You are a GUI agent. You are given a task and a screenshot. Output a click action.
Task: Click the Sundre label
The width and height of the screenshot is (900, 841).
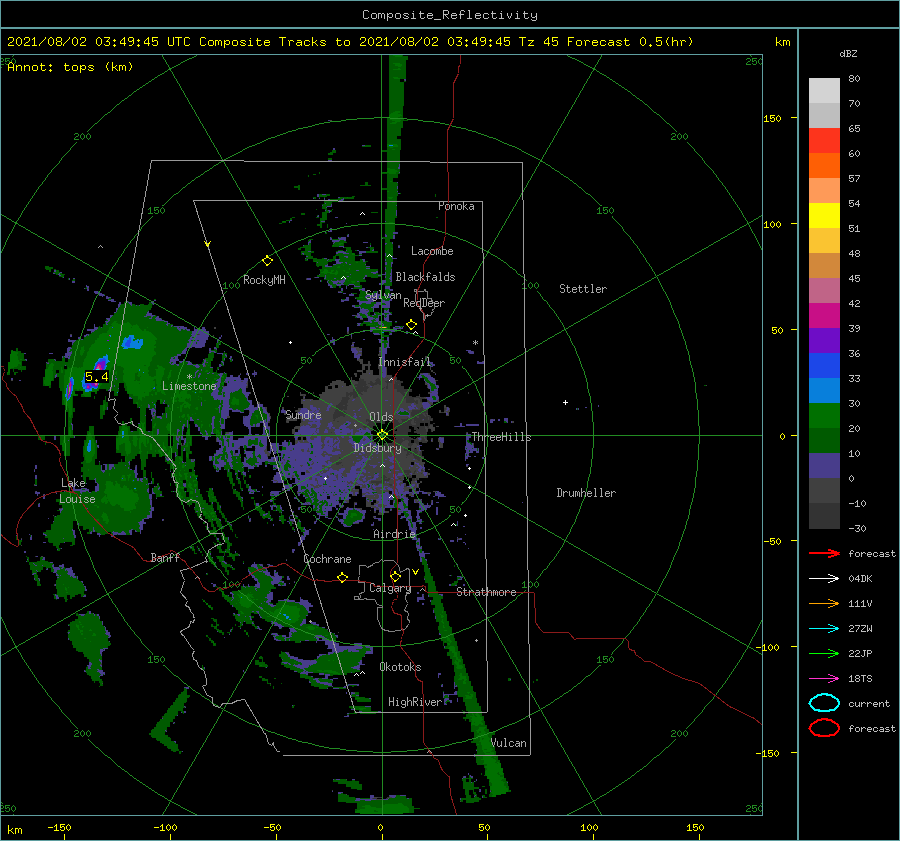303,415
